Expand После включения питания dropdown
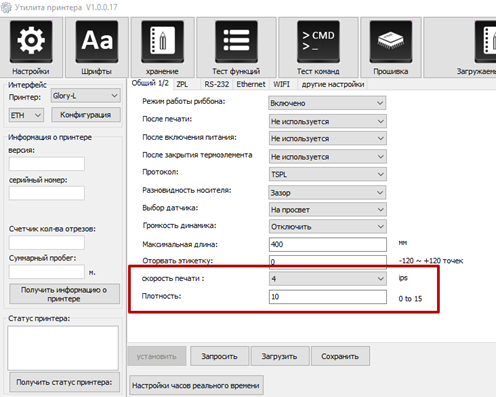Screen dimensions: 496x397 pos(328,138)
